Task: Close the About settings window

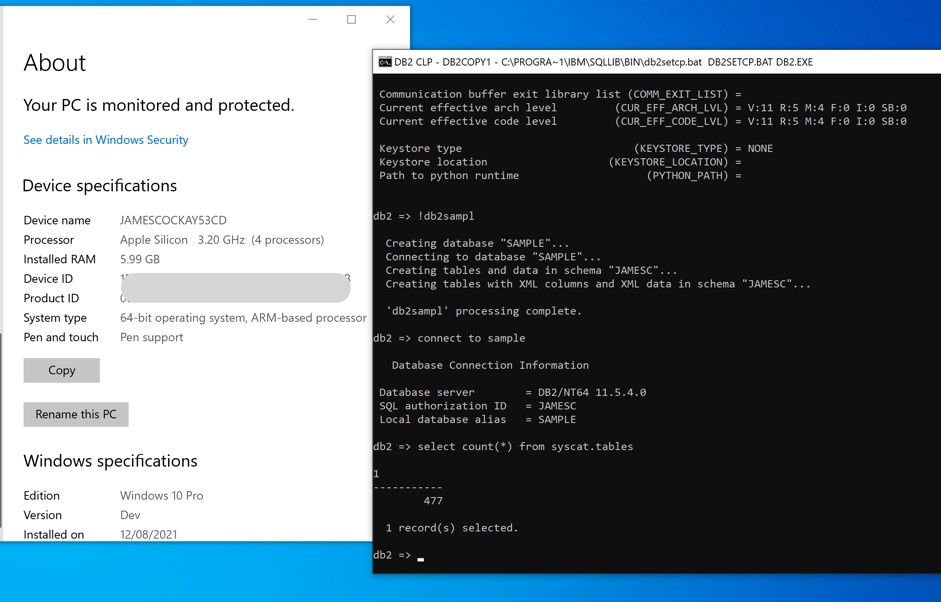Action: click(390, 19)
